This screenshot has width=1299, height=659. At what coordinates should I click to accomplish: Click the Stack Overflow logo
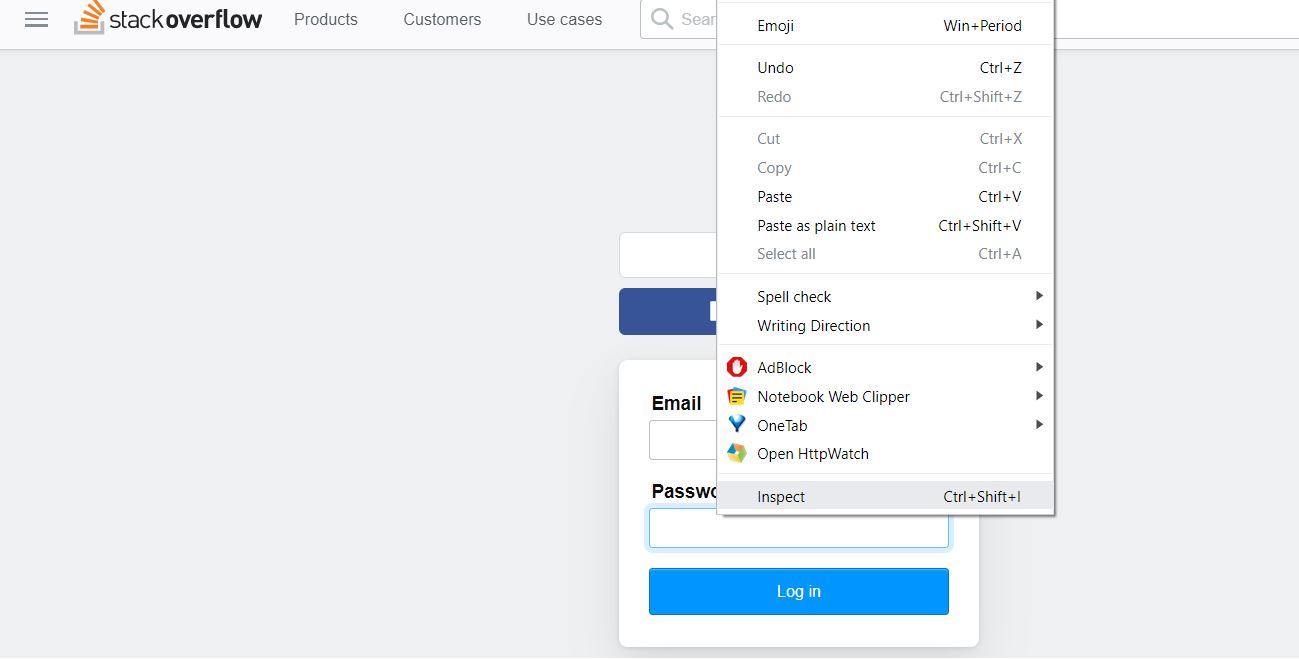[168, 19]
